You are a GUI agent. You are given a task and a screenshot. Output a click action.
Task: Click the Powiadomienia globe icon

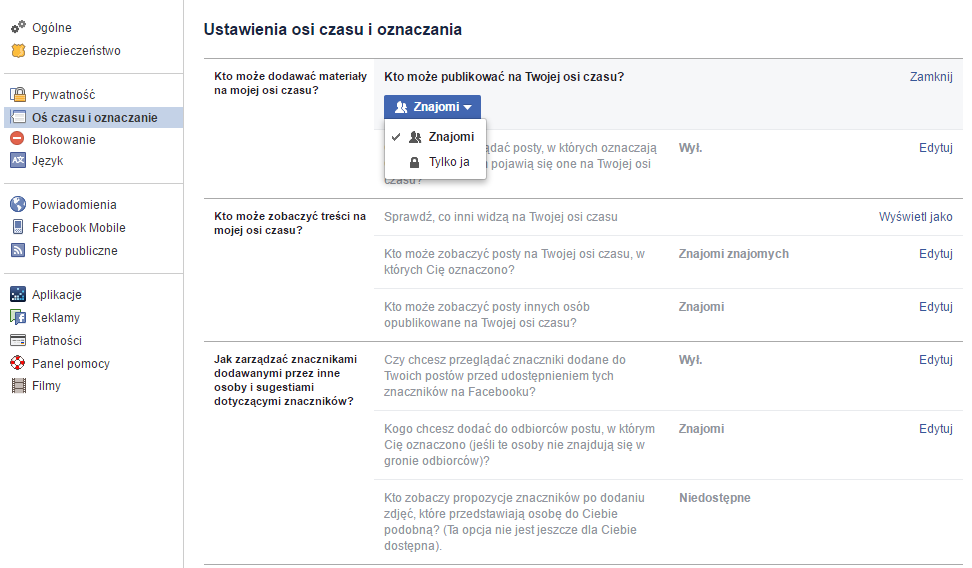[x=18, y=205]
